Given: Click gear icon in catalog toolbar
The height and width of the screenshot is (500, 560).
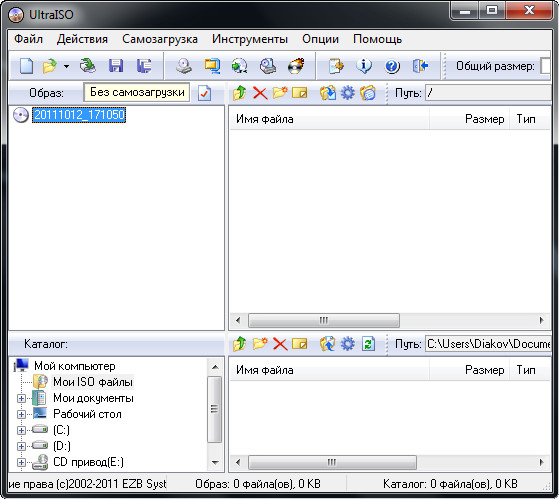Looking at the screenshot, I should 348,344.
